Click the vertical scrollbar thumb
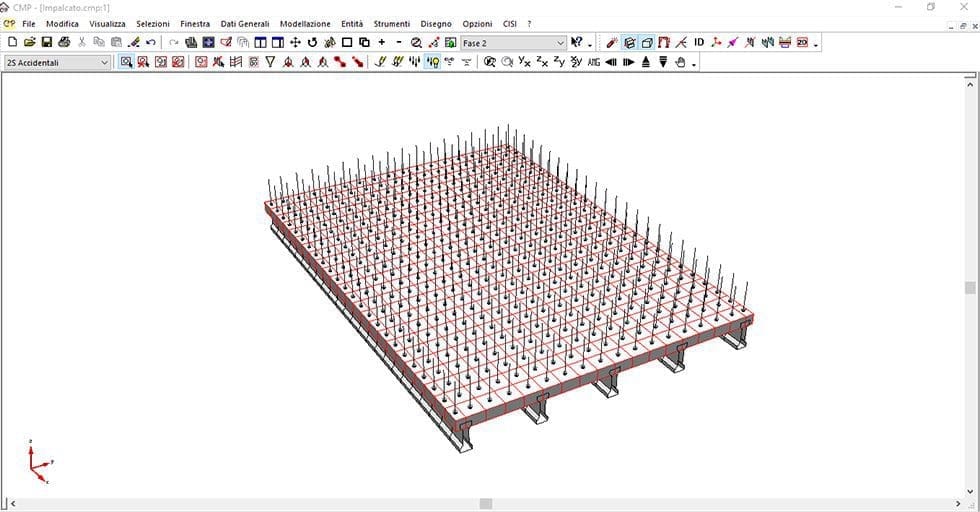This screenshot has height=512, width=980. [970, 288]
